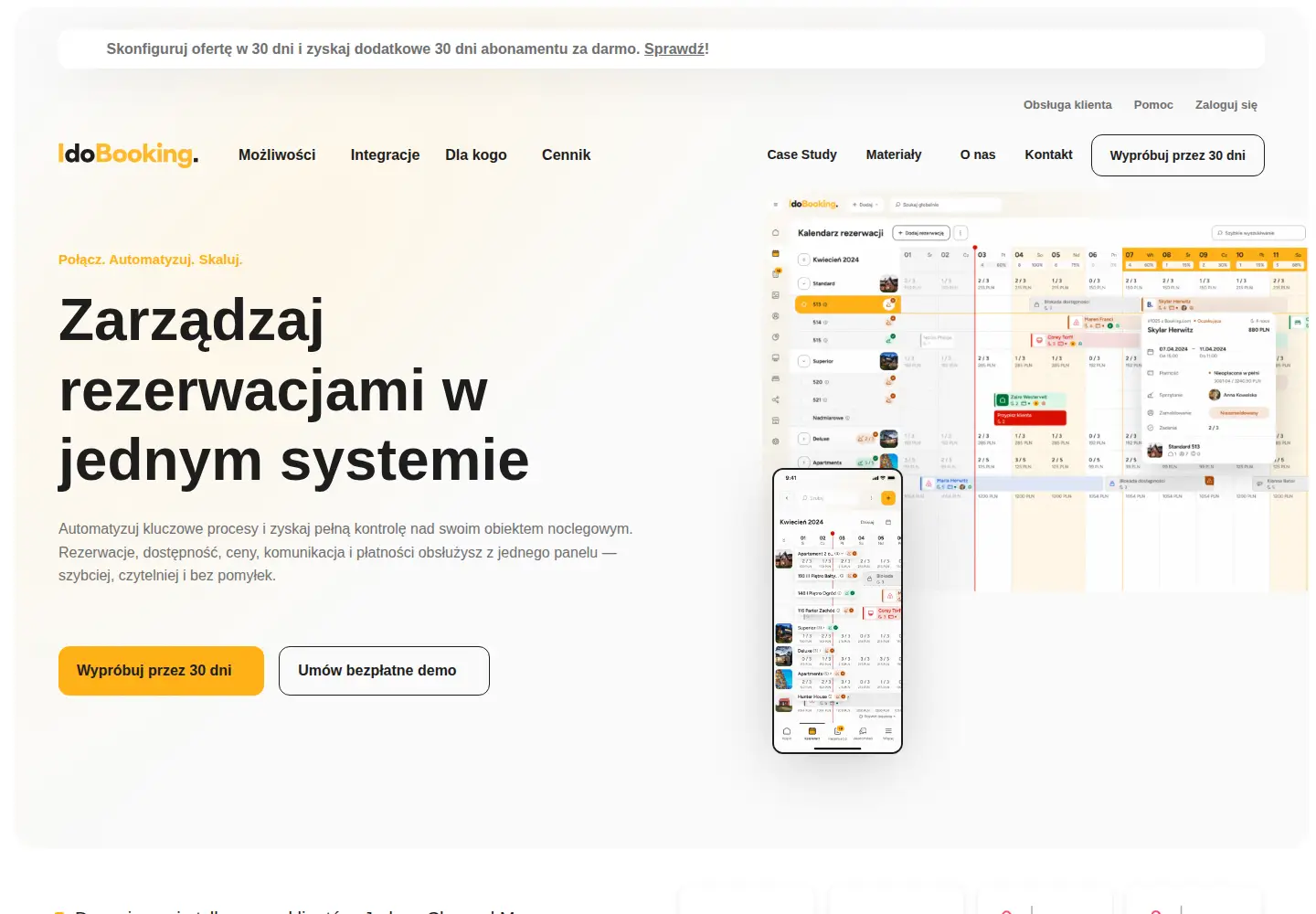The width and height of the screenshot is (1316, 914).
Task: Click Umów bezpłatne demo button
Action: coord(384,671)
